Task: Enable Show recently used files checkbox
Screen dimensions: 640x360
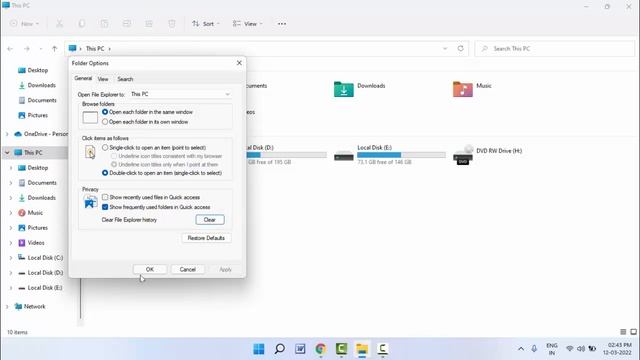Action: 105,197
